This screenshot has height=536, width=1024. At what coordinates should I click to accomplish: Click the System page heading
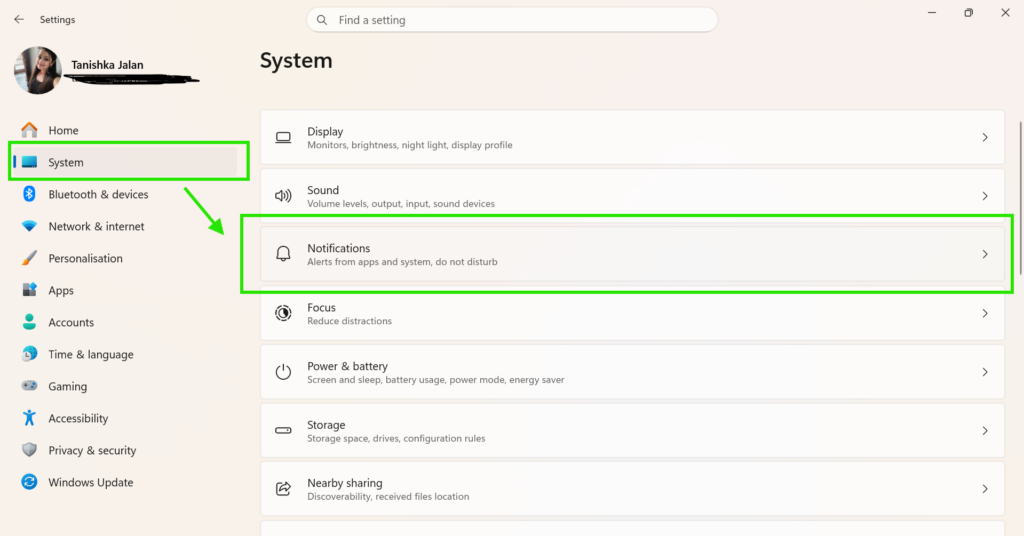tap(296, 61)
